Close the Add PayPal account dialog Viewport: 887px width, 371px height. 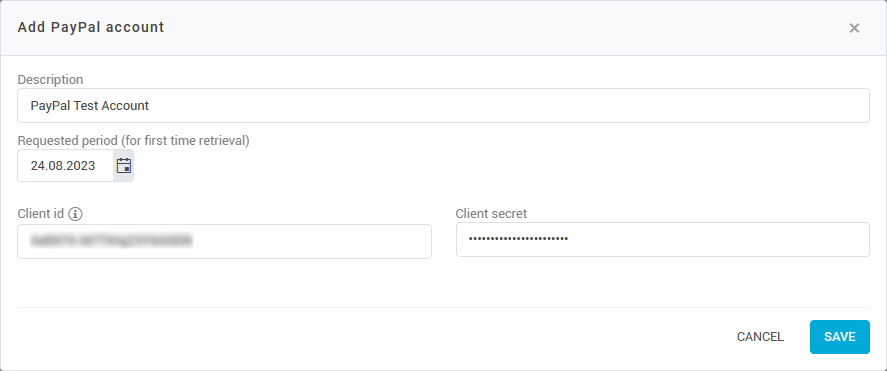coord(854,28)
